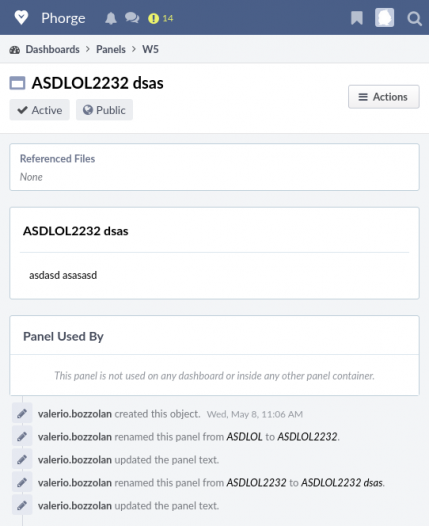This screenshot has height=526, width=429.
Task: Click the Active status tag
Action: 40,110
